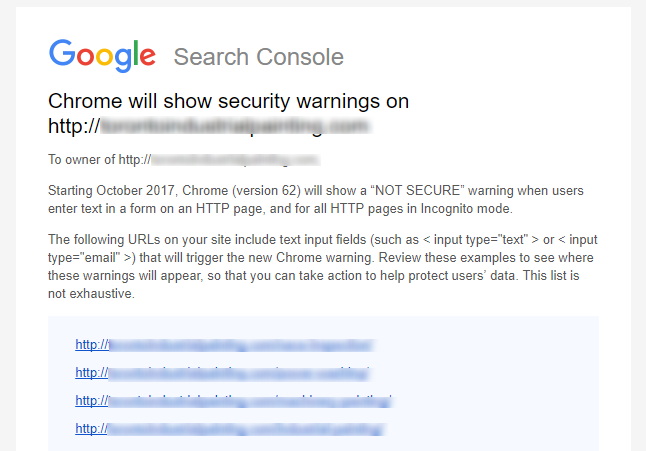
Task: Open the second blurred http:// link
Action: point(222,373)
